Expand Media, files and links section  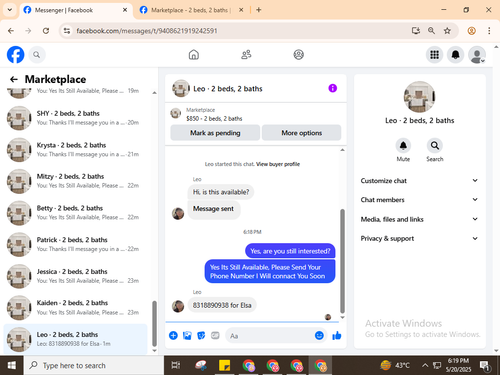tap(419, 219)
